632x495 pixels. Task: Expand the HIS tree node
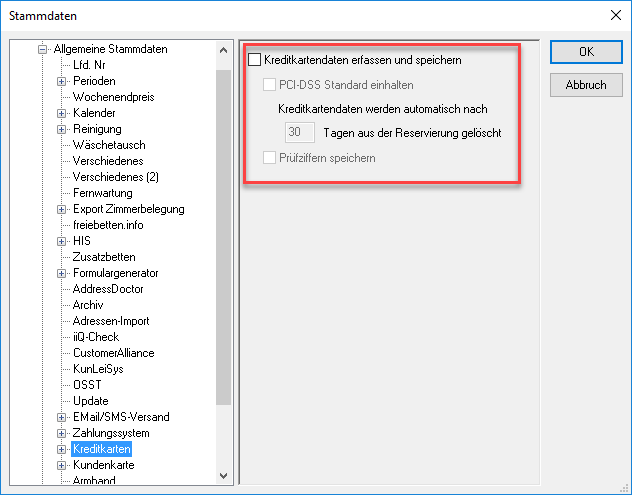click(x=61, y=241)
